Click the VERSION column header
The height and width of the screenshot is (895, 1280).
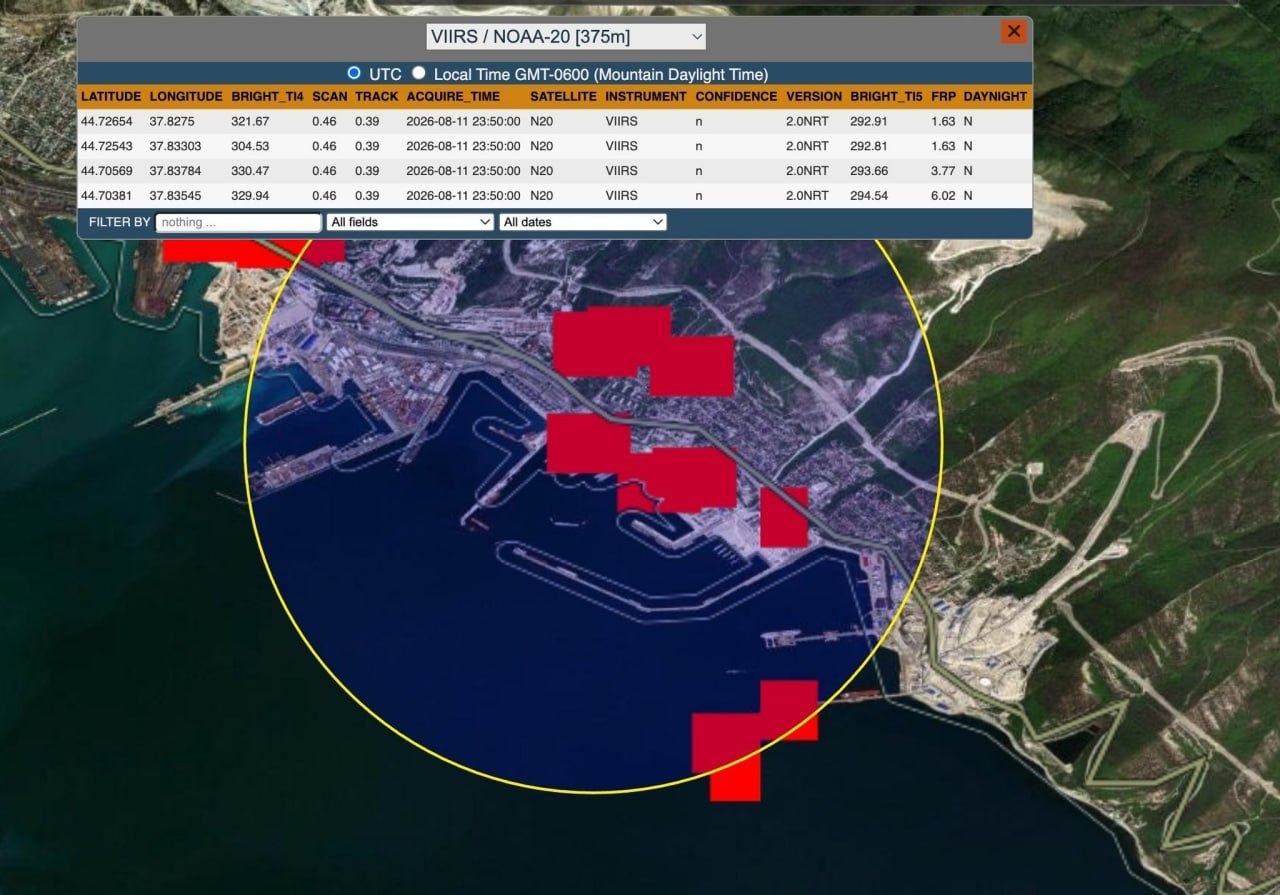(x=814, y=97)
